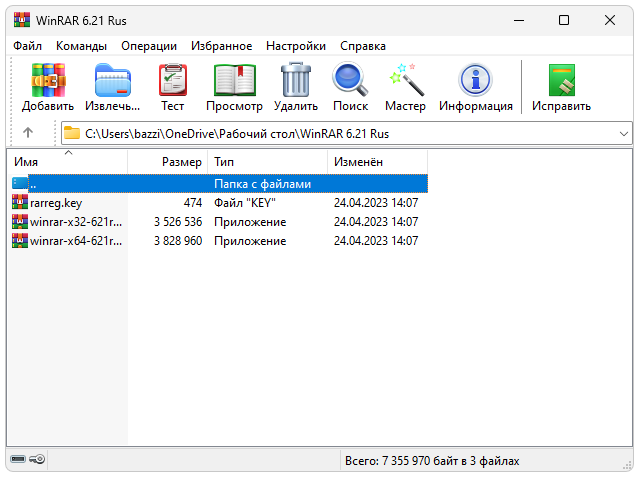Select the rarreg.key file name
Screen dimensions: 636x477
pos(56,202)
